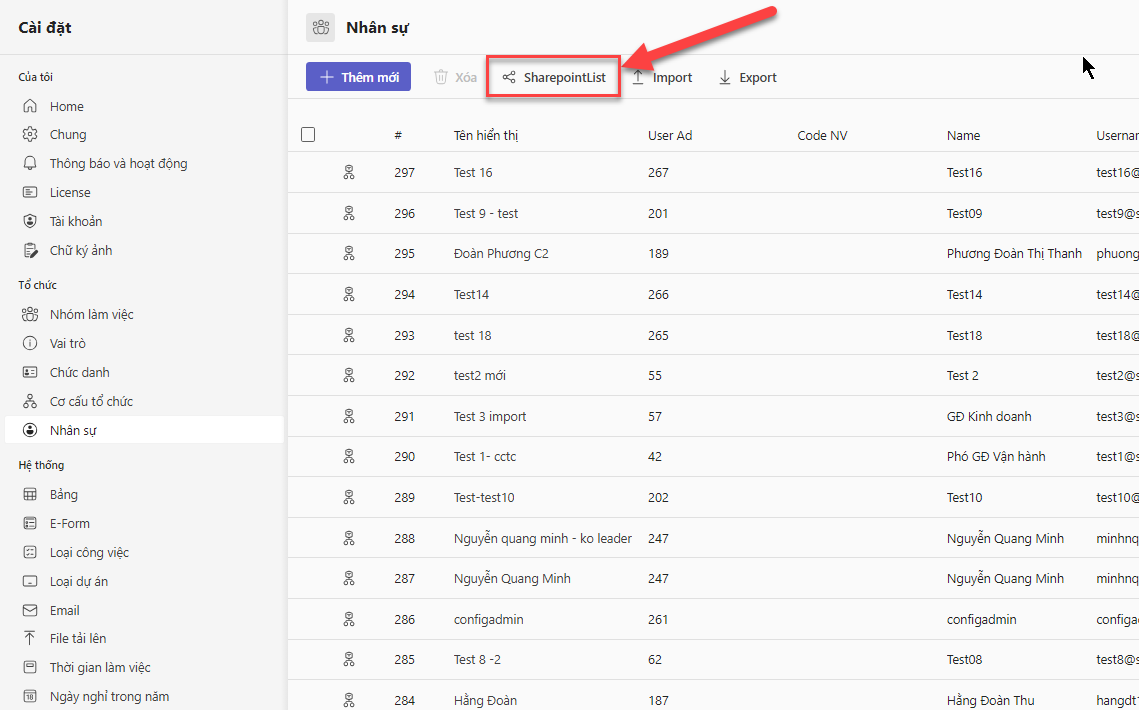Click the org-chart icon for Hằng Đoàn row
Screen dimensions: 1139x710
coord(349,700)
